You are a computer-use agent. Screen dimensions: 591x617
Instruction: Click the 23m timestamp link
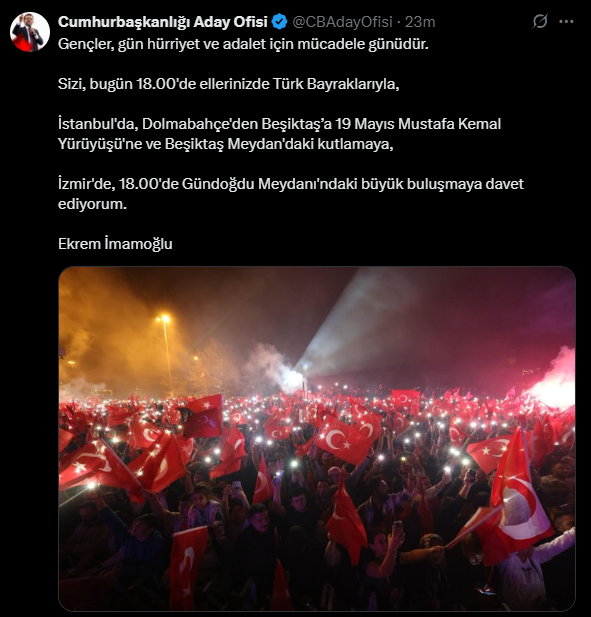tap(420, 22)
